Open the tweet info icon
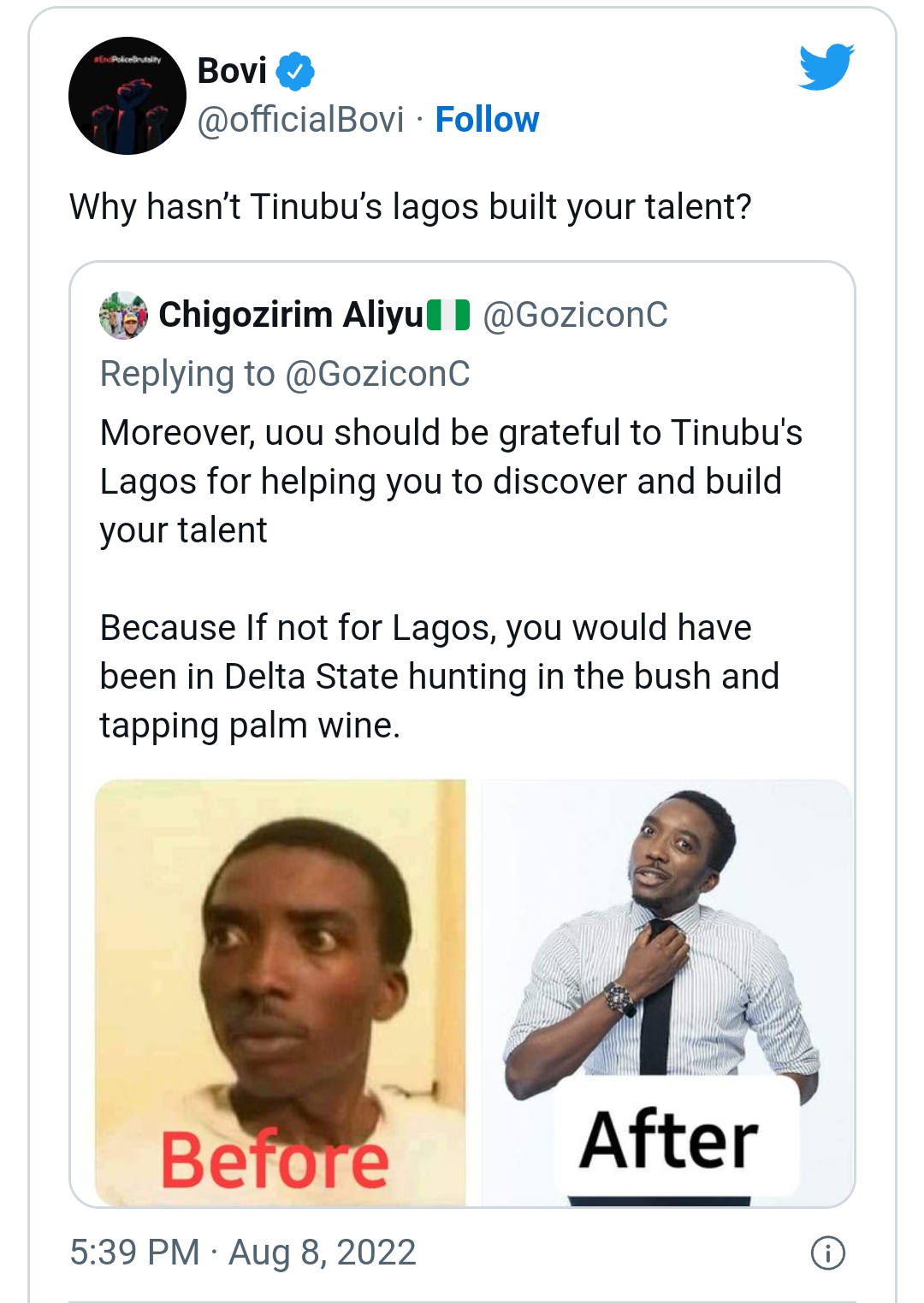Screen dimensions: 924x1303 pyautogui.click(x=827, y=1253)
